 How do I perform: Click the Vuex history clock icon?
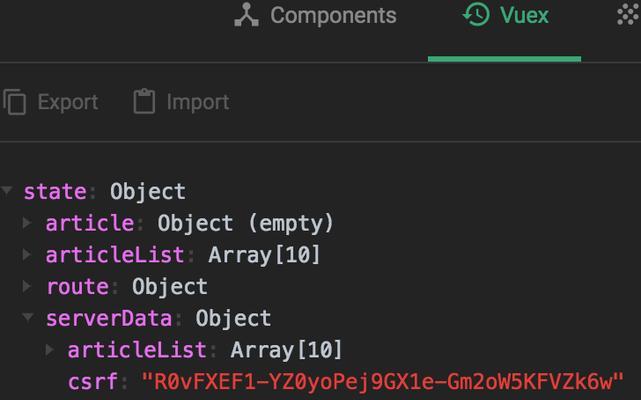[476, 15]
